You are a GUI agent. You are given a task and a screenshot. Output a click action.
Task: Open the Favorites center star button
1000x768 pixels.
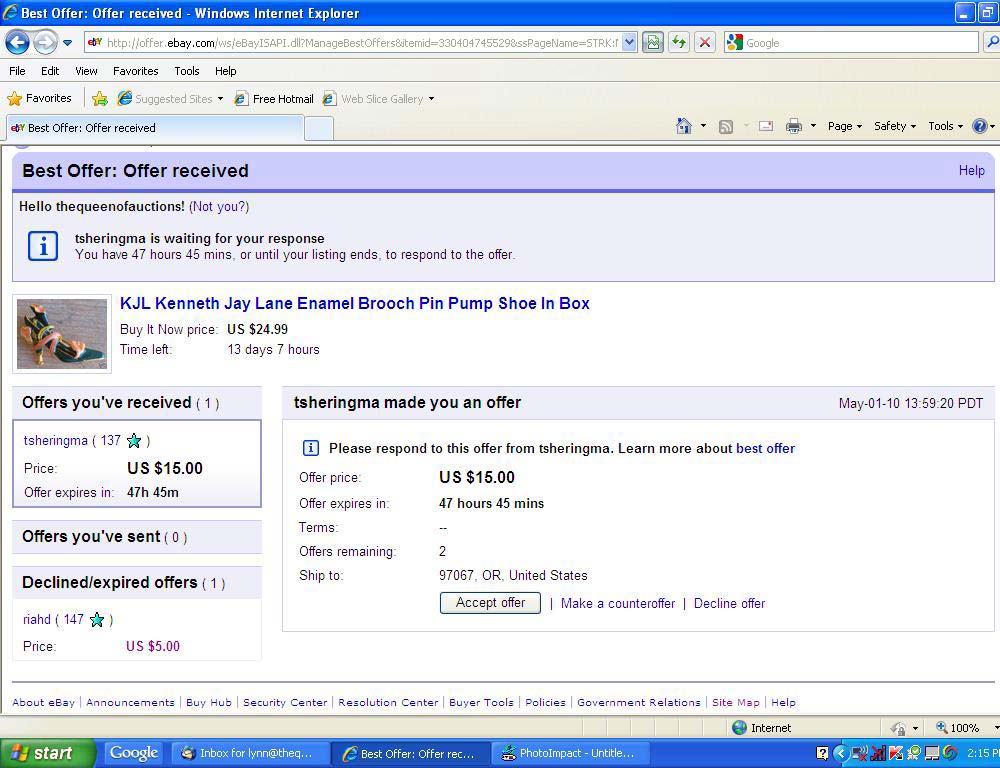pyautogui.click(x=40, y=98)
